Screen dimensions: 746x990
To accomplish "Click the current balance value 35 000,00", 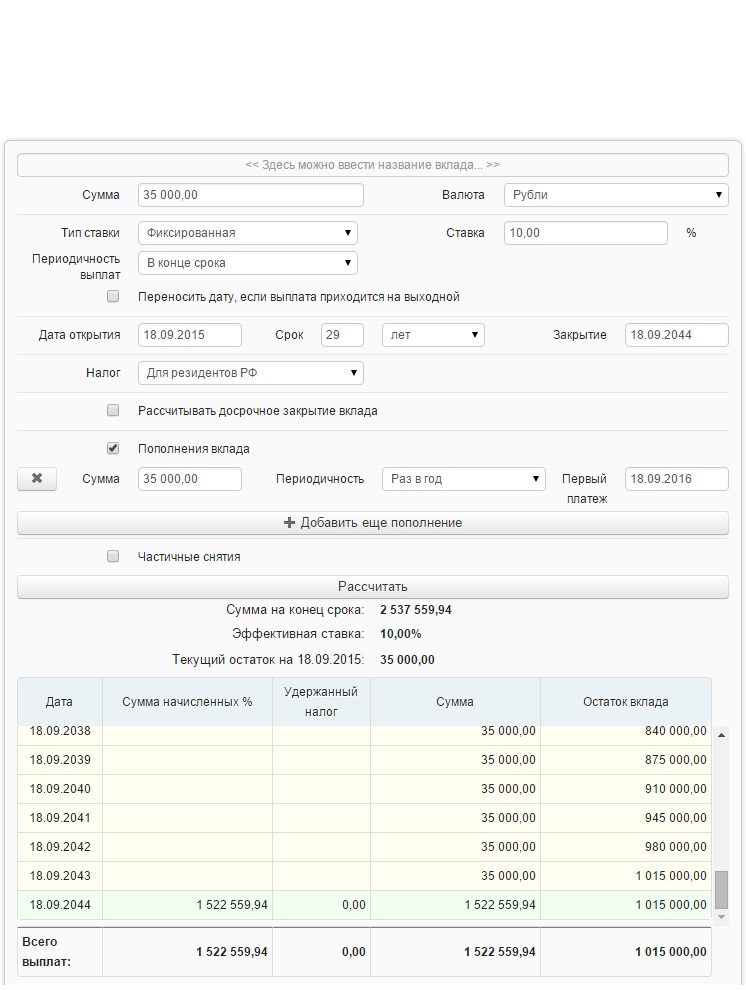I will pyautogui.click(x=407, y=660).
